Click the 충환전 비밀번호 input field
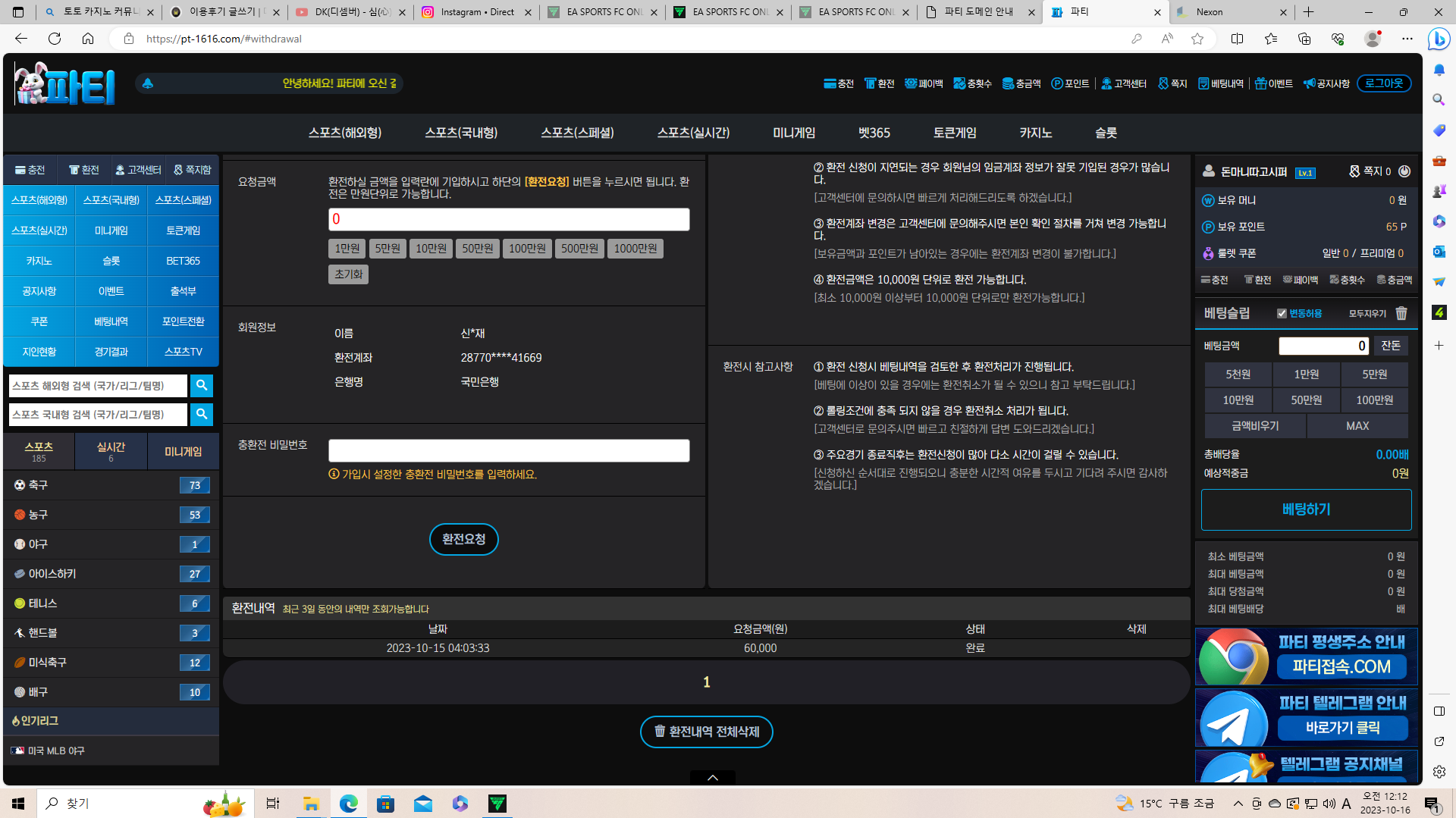The width and height of the screenshot is (1456, 818). click(x=509, y=451)
